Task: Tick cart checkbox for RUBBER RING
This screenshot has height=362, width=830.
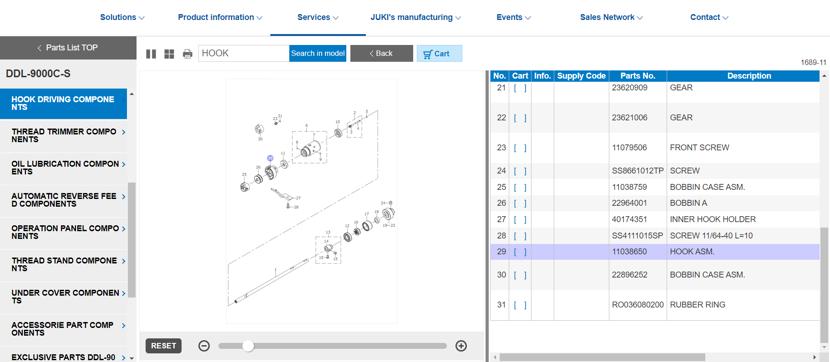Action: (520, 305)
